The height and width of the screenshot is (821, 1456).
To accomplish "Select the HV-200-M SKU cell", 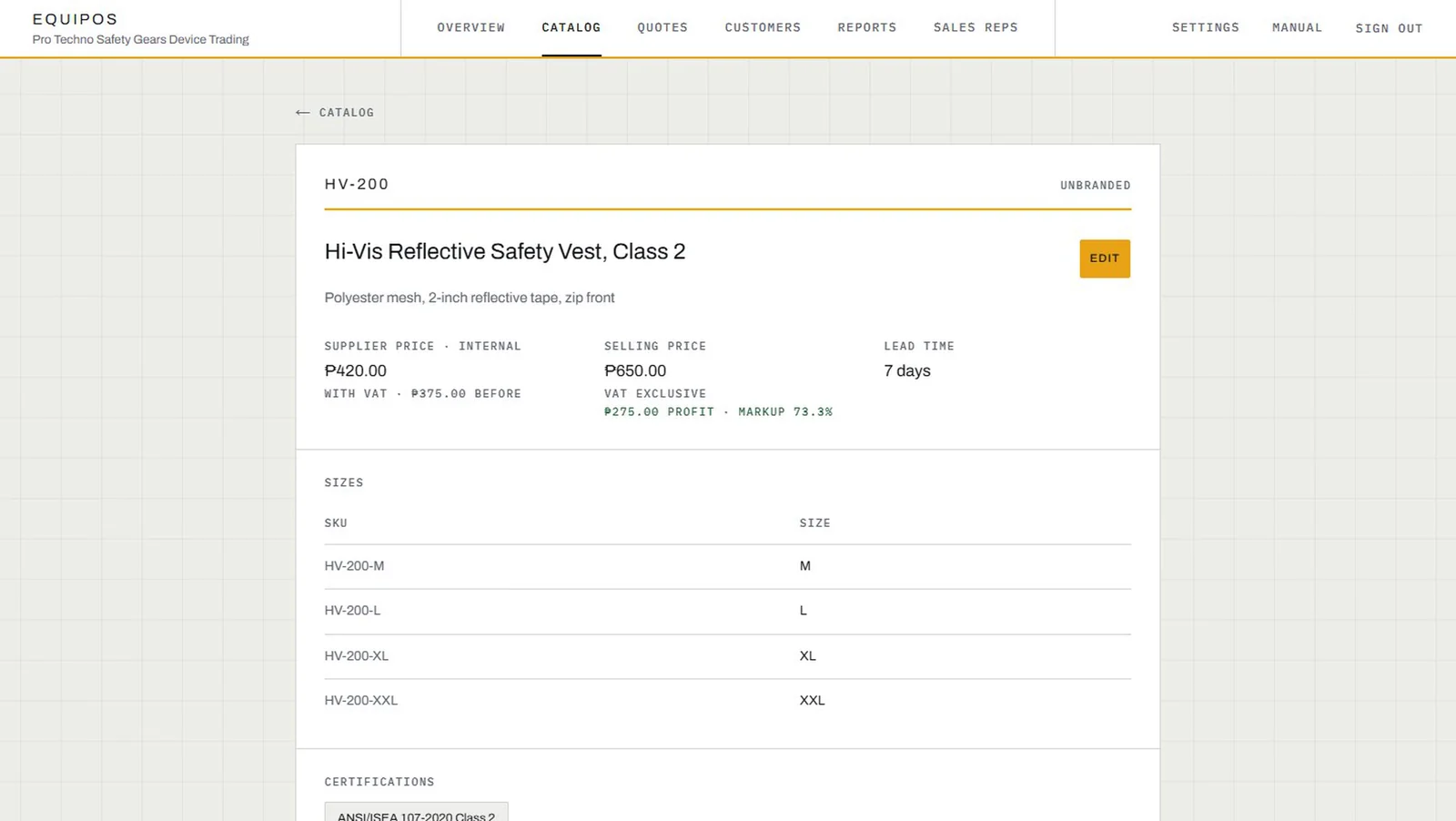I will coord(354,566).
